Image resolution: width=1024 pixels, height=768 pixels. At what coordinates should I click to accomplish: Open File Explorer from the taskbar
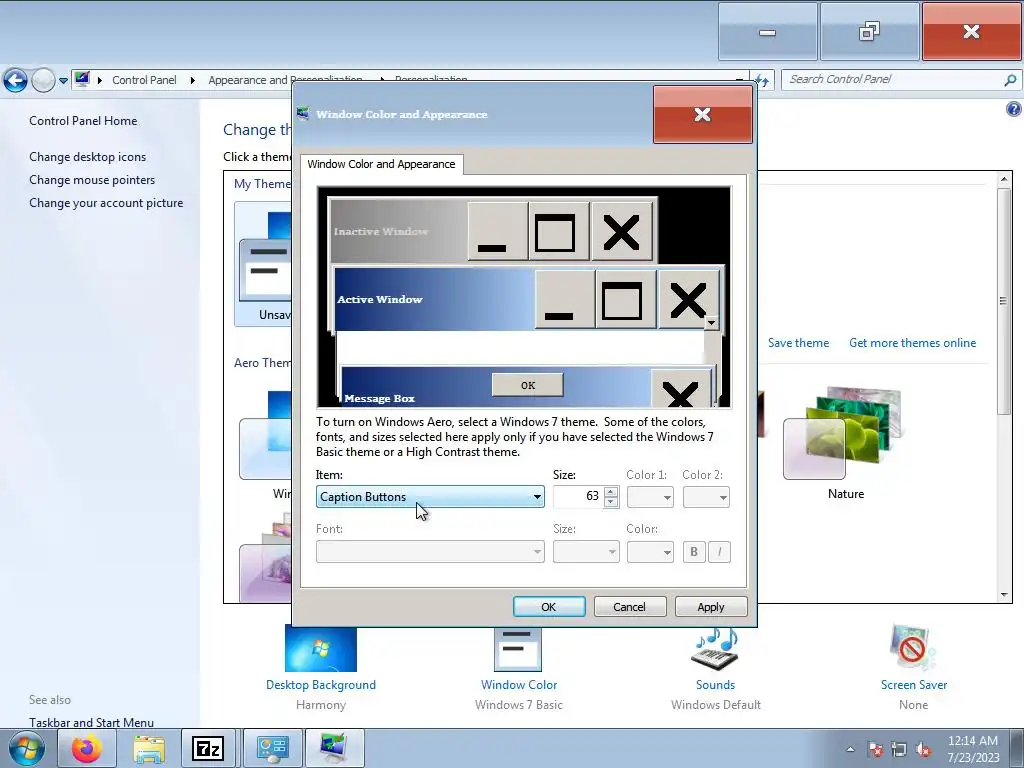click(149, 748)
